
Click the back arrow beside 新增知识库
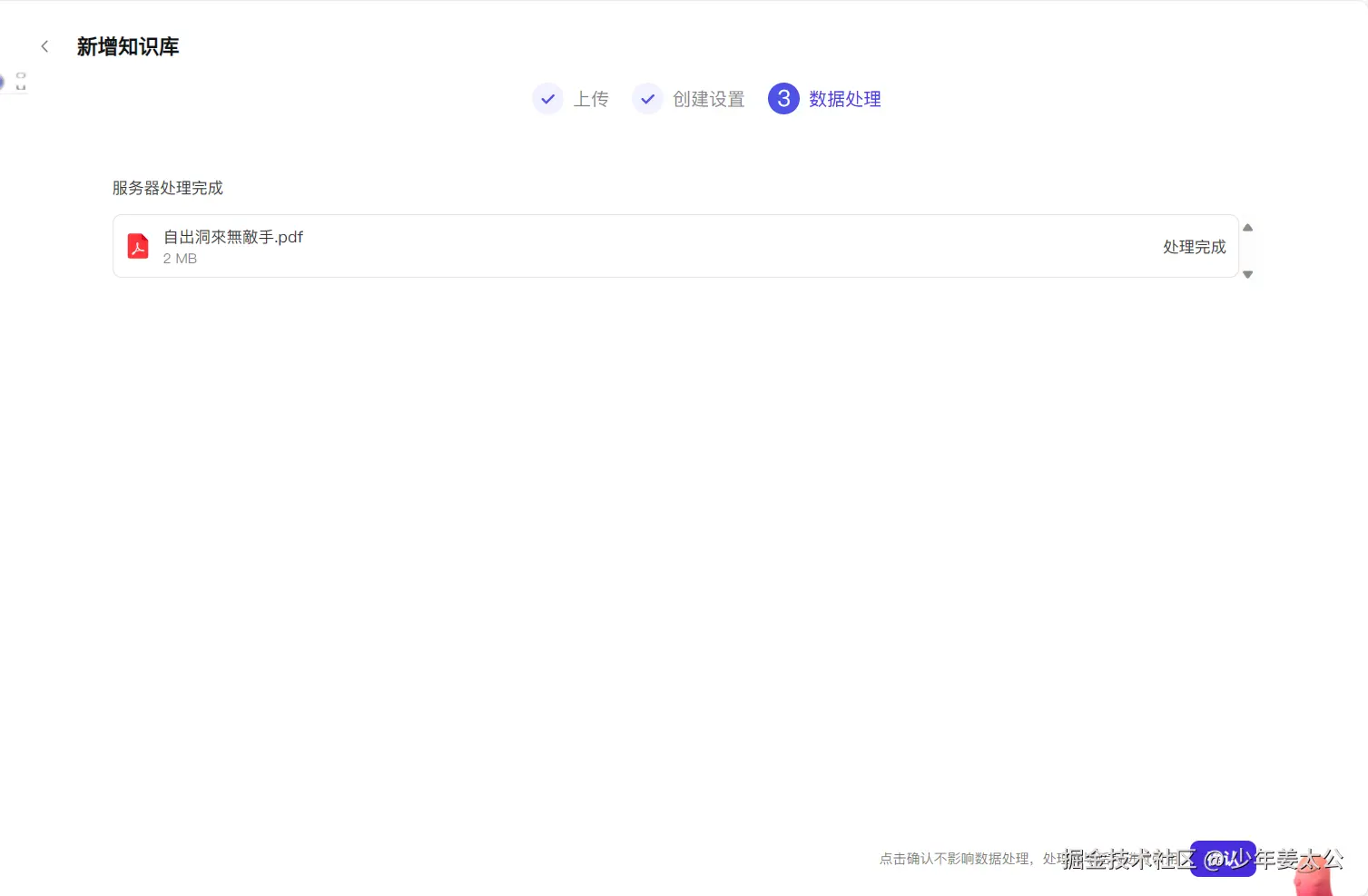(44, 46)
